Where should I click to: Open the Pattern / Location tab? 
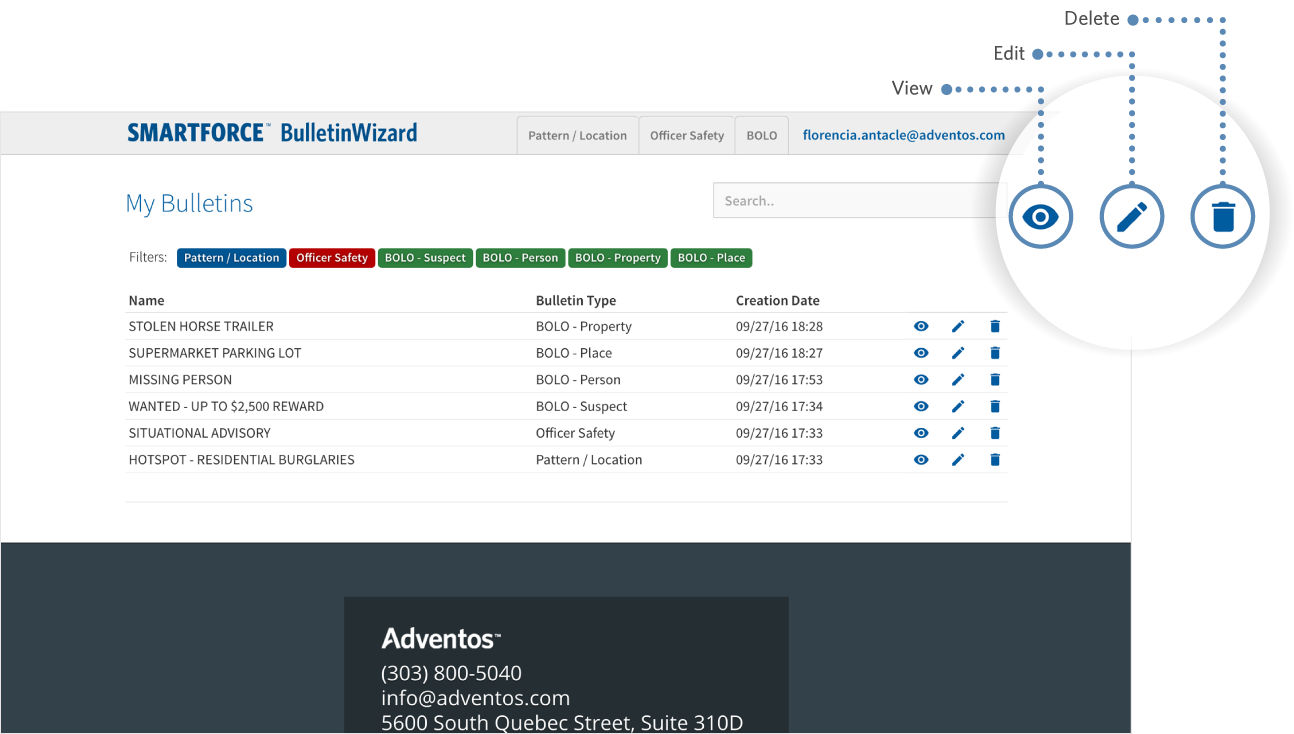point(577,136)
